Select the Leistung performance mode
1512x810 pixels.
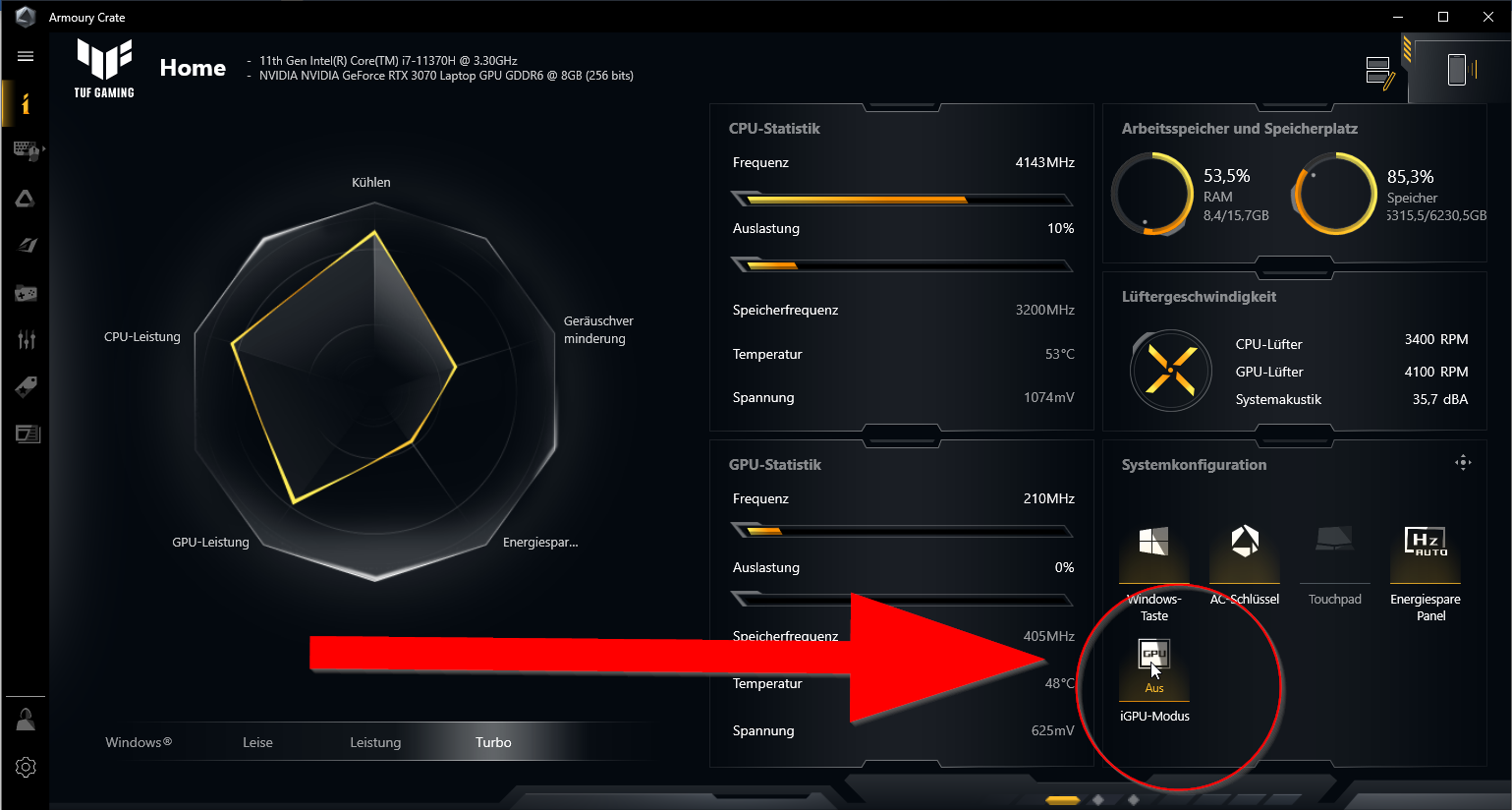pos(375,742)
